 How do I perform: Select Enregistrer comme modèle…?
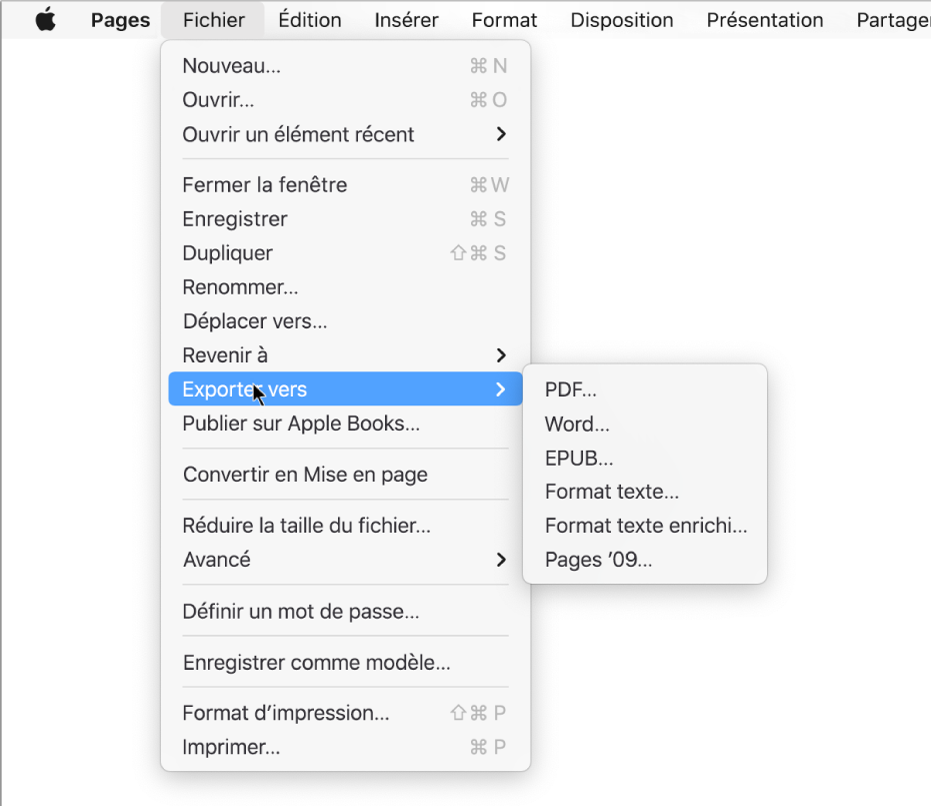pyautogui.click(x=345, y=662)
